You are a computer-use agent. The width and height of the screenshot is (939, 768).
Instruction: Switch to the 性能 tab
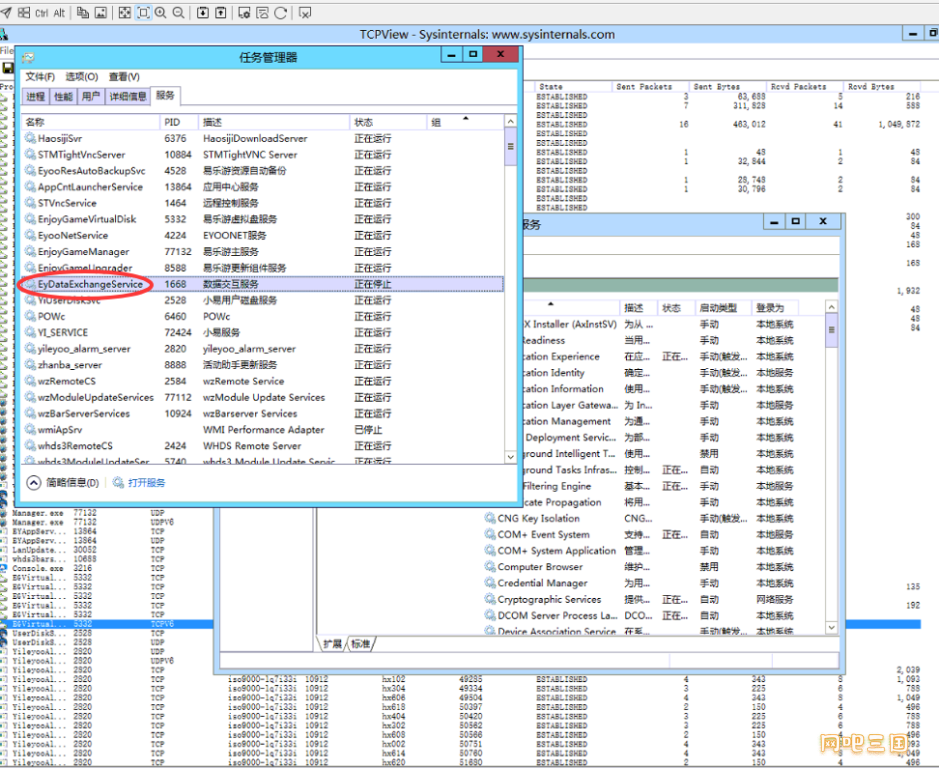(x=63, y=96)
